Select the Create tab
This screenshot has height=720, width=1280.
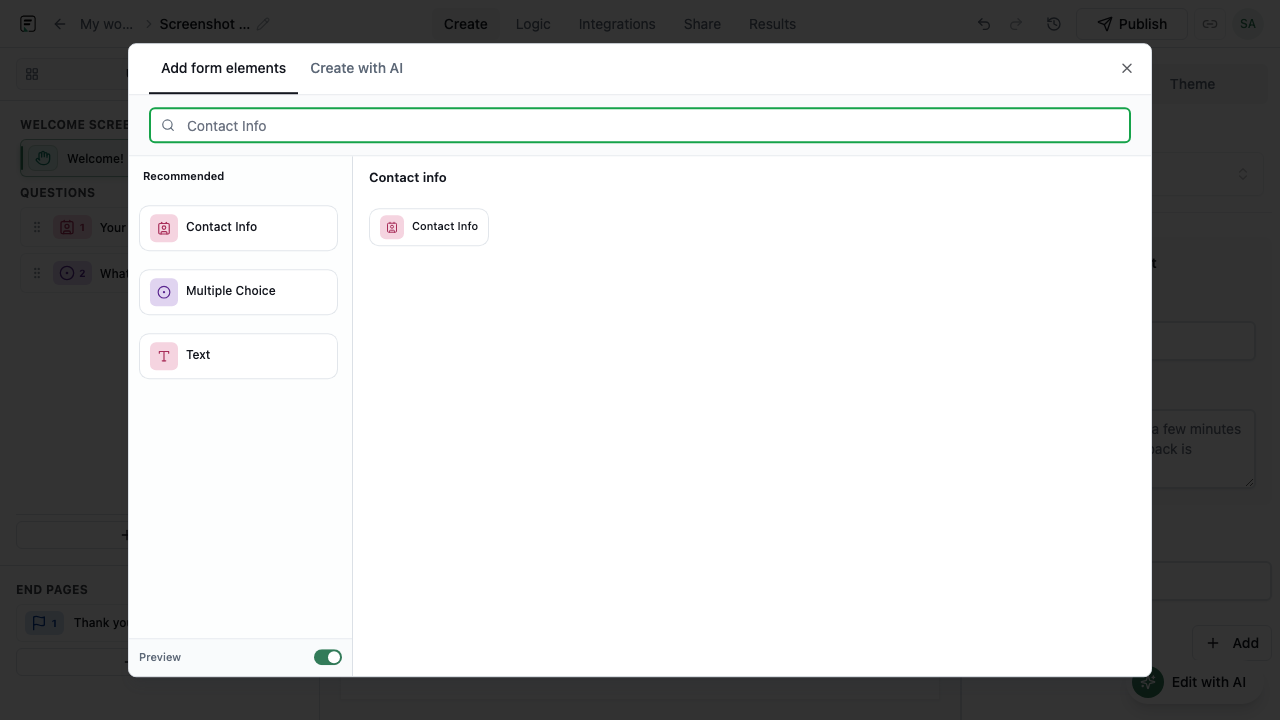466,24
